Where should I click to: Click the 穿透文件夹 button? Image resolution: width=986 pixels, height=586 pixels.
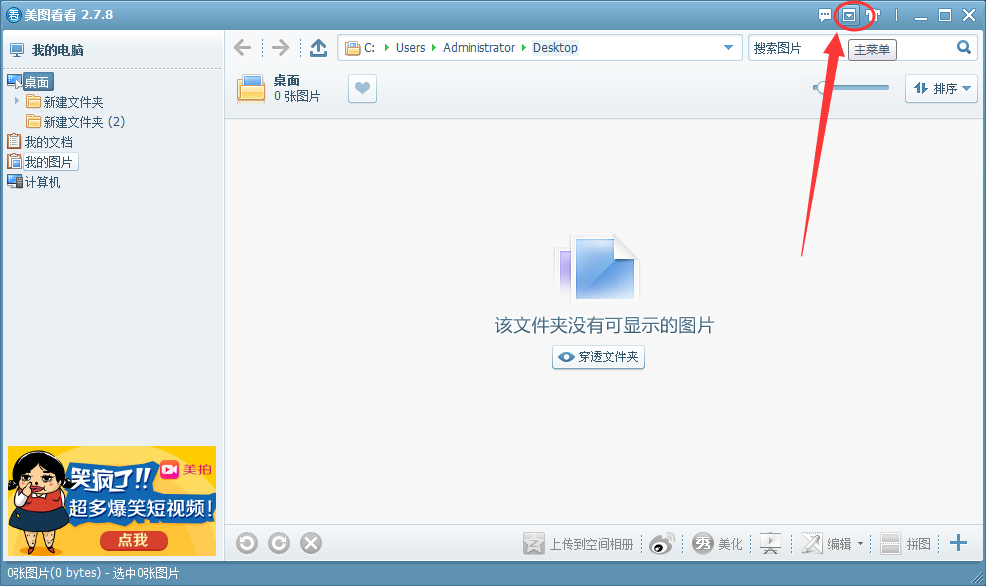click(598, 356)
